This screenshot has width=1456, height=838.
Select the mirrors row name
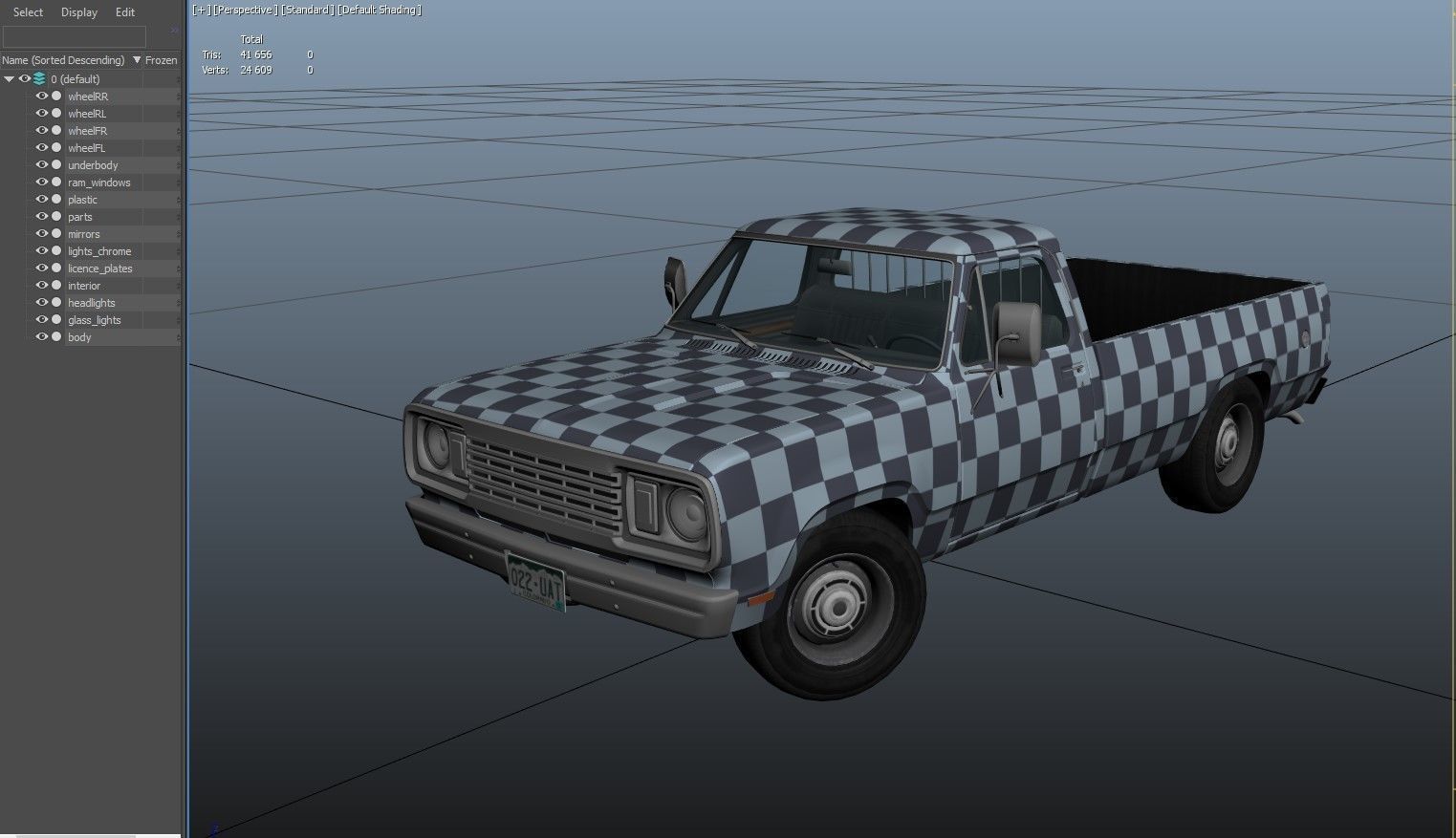[83, 234]
